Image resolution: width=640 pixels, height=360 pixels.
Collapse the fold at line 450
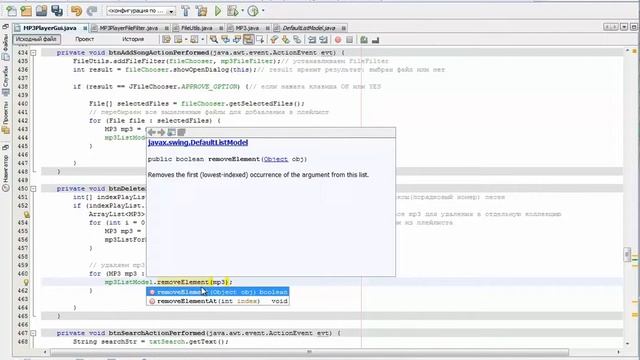click(33, 189)
